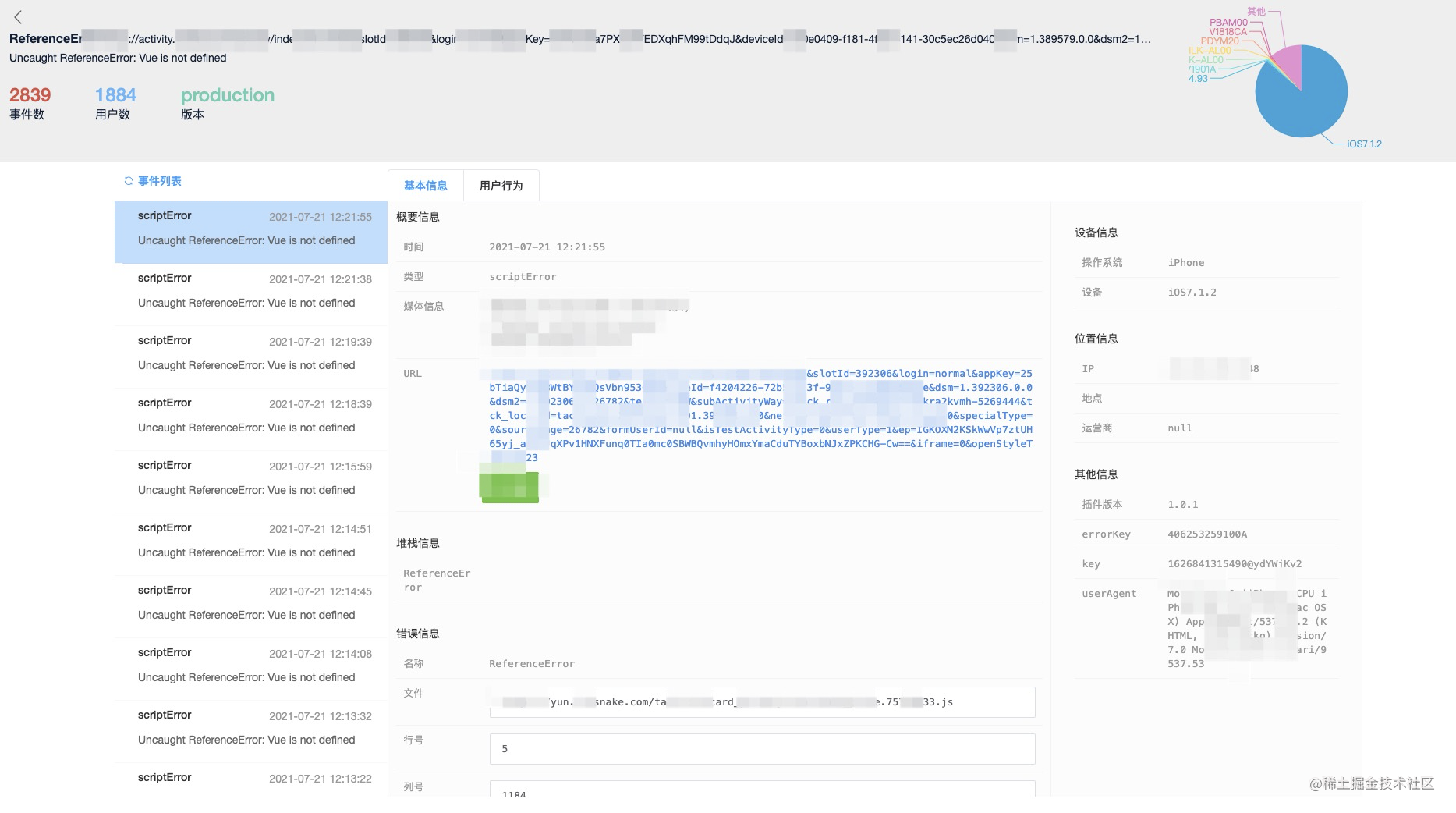The width and height of the screenshot is (1456, 813).
Task: Click the 2839 event count
Action: coord(30,95)
